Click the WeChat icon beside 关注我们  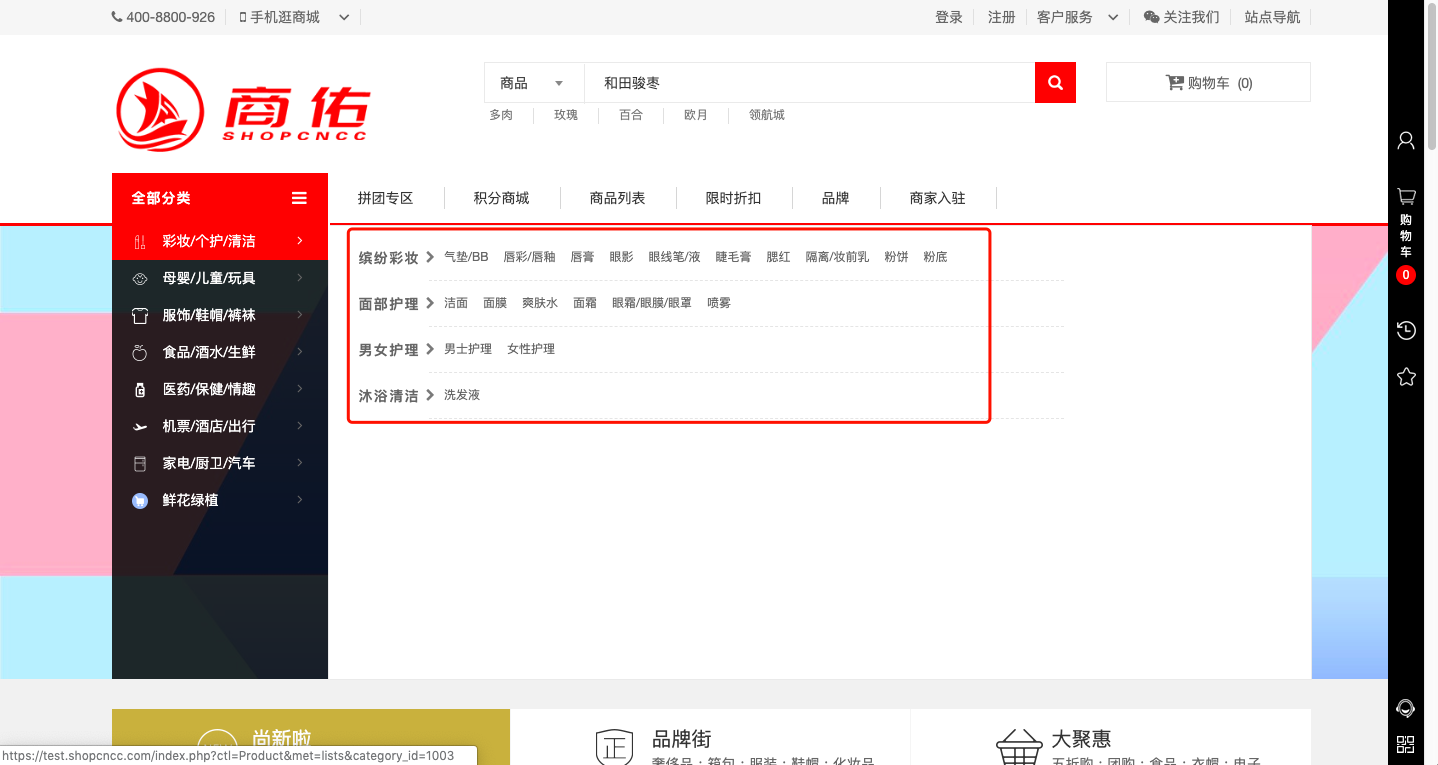(1151, 17)
